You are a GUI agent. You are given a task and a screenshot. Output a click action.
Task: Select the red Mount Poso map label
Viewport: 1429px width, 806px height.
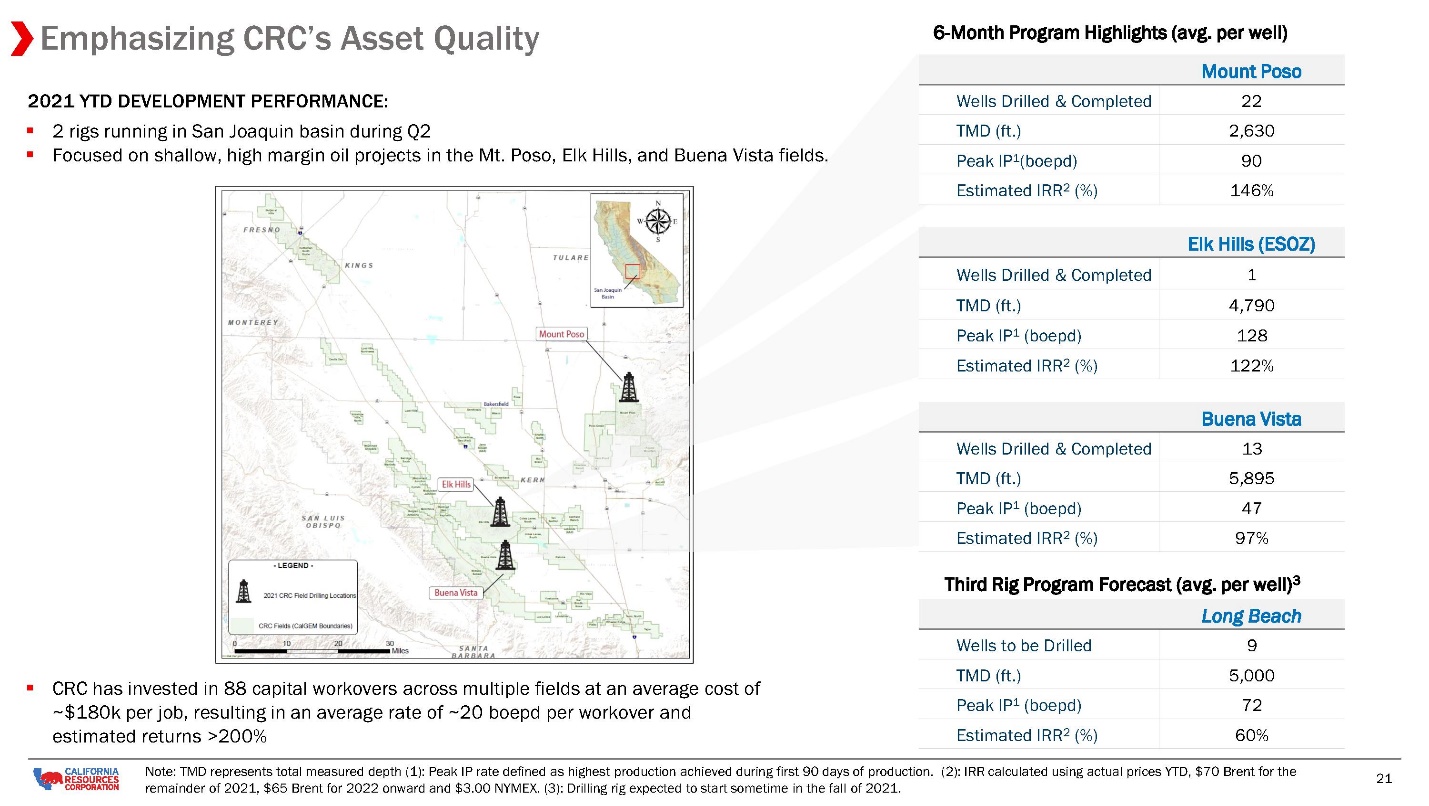pyautogui.click(x=562, y=334)
